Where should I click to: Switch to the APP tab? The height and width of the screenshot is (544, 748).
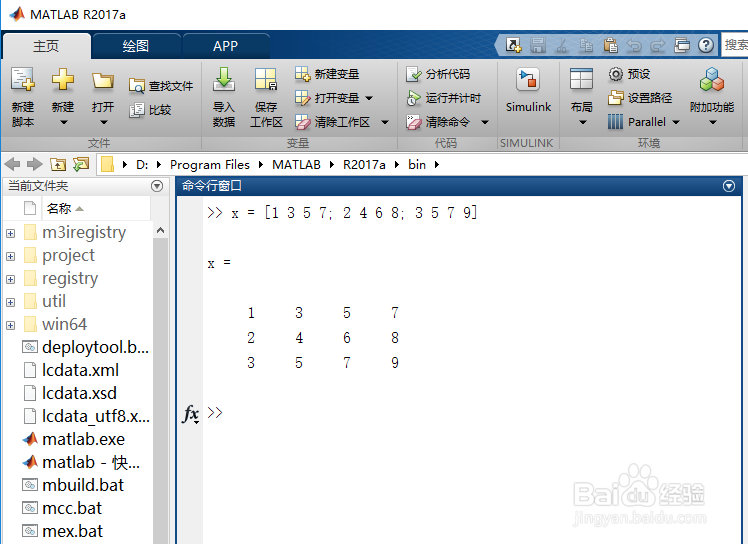[x=226, y=46]
